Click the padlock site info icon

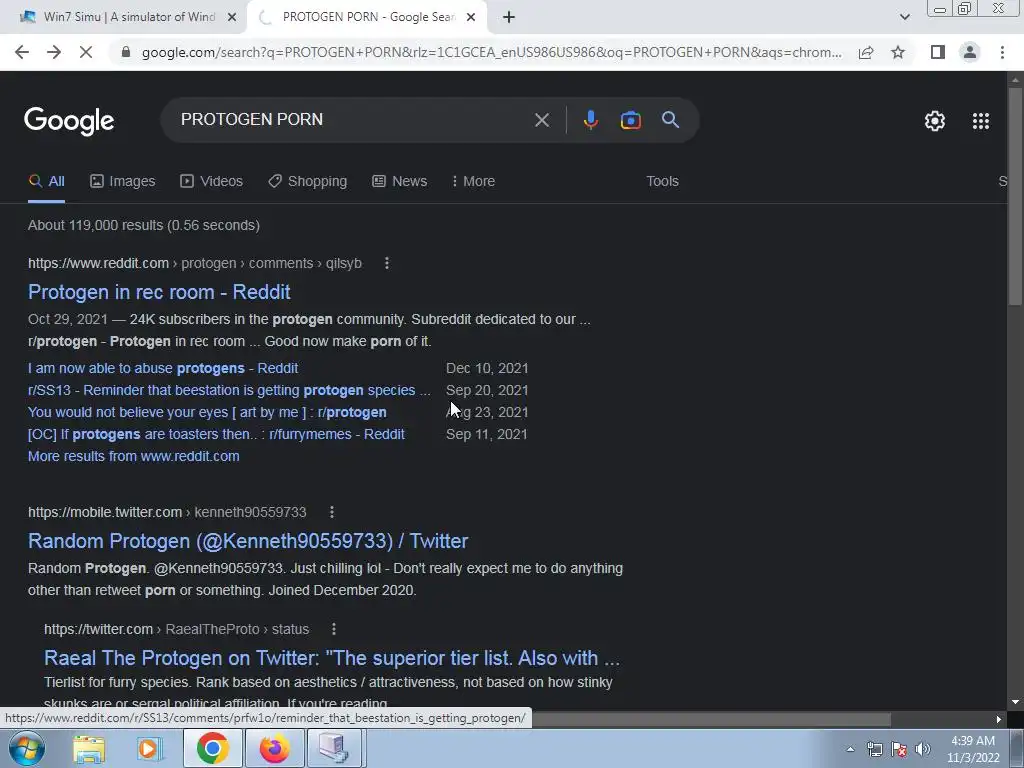tap(126, 52)
